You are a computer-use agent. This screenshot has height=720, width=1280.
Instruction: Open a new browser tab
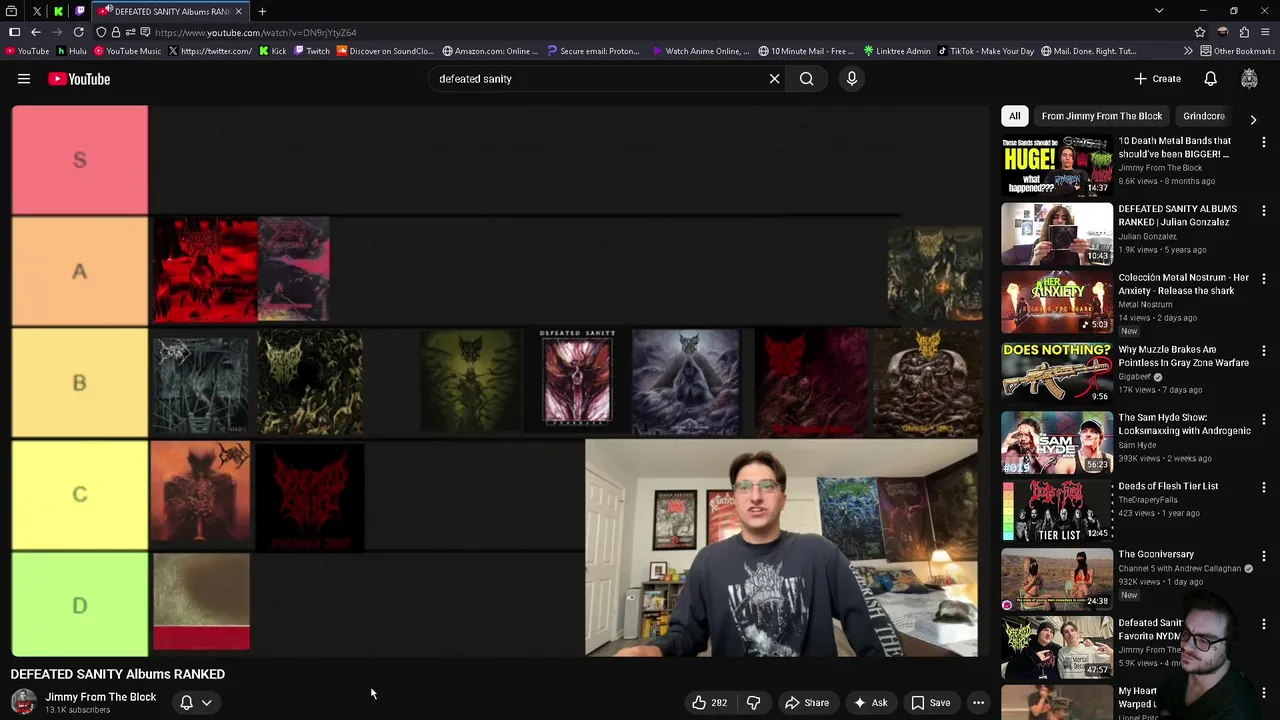pyautogui.click(x=262, y=11)
